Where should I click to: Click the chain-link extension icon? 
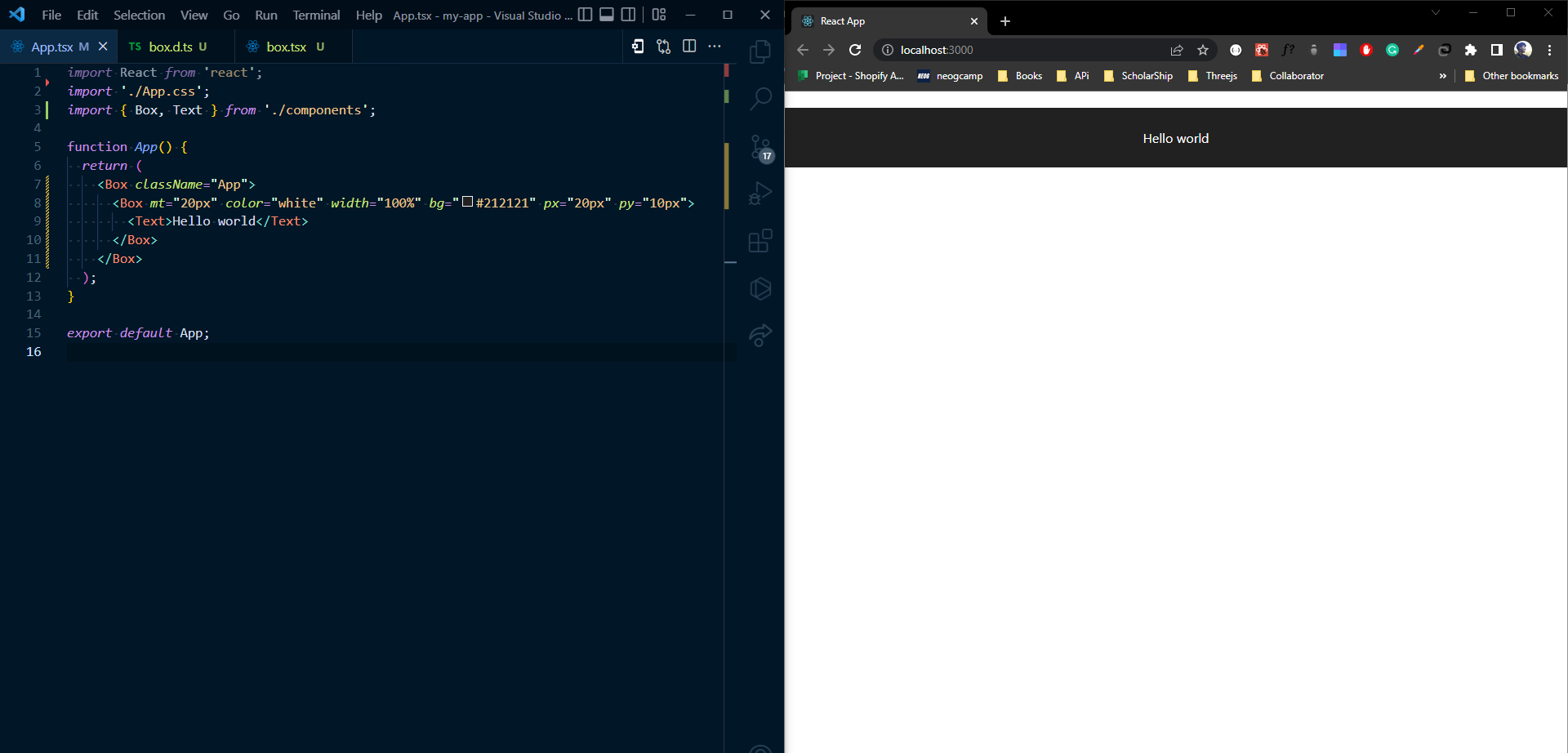tap(1445, 50)
